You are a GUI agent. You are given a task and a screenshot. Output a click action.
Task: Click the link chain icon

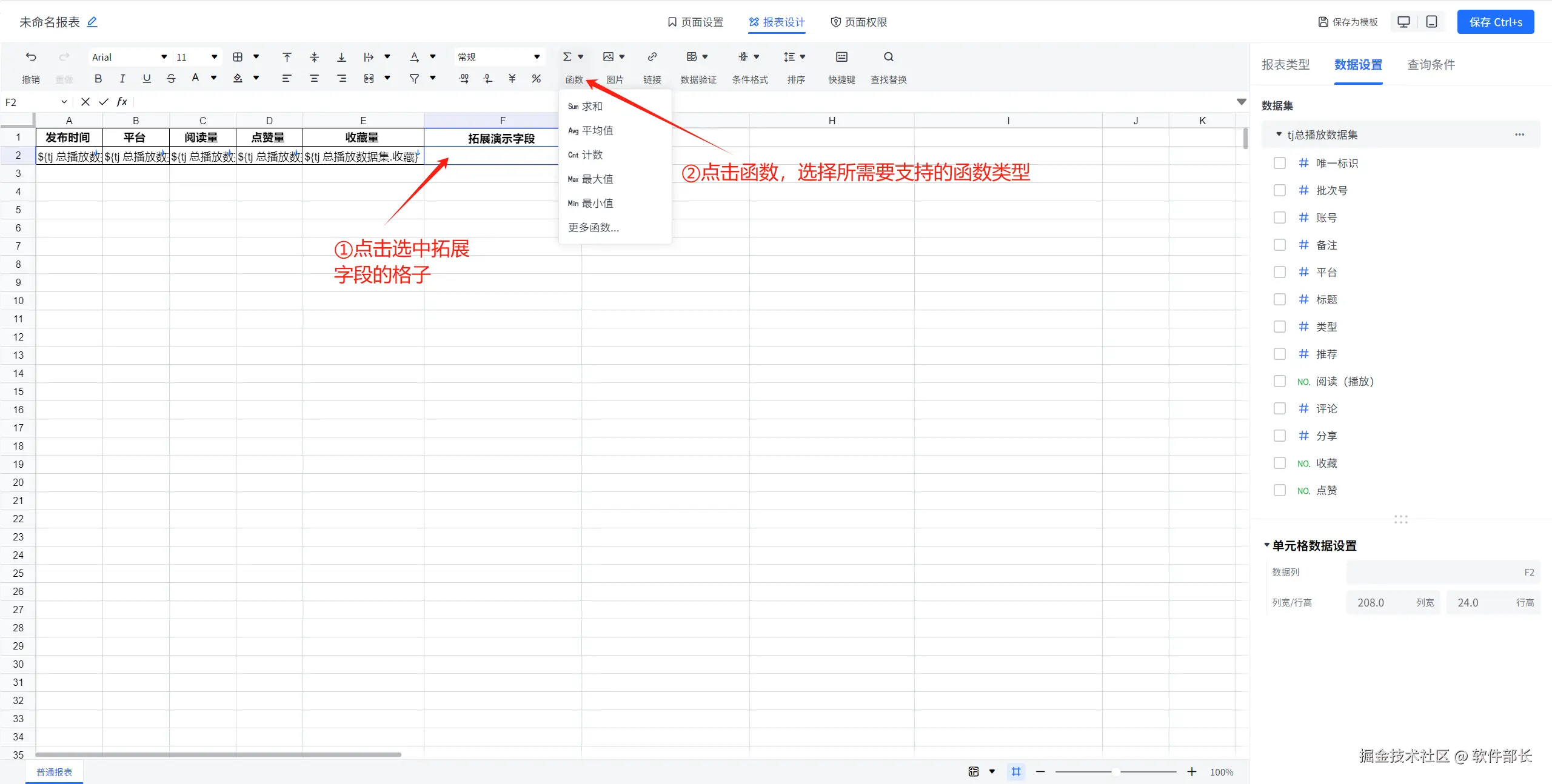pyautogui.click(x=652, y=57)
